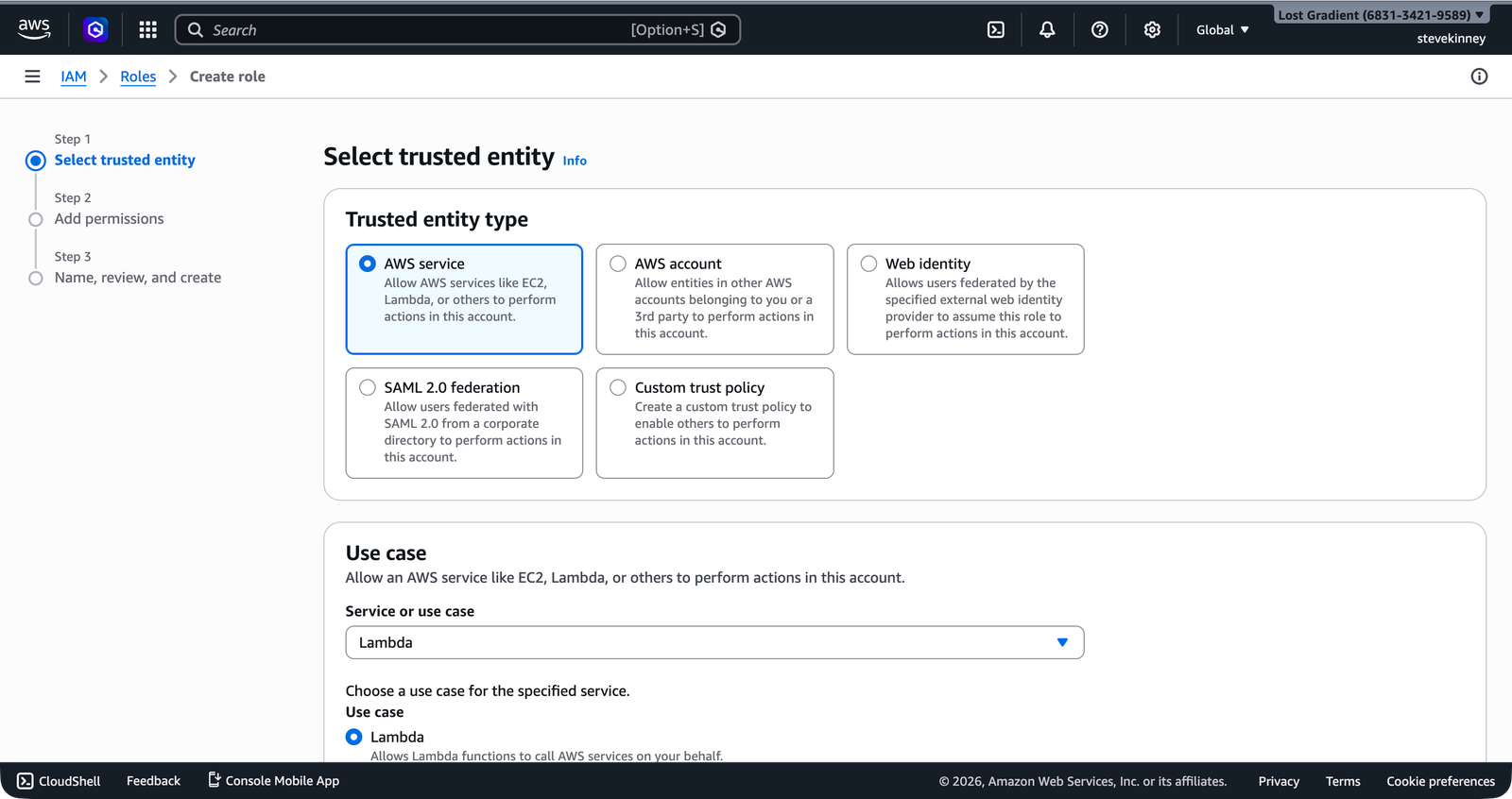This screenshot has width=1512, height=799.
Task: Open the Global region selector
Action: pos(1222,30)
